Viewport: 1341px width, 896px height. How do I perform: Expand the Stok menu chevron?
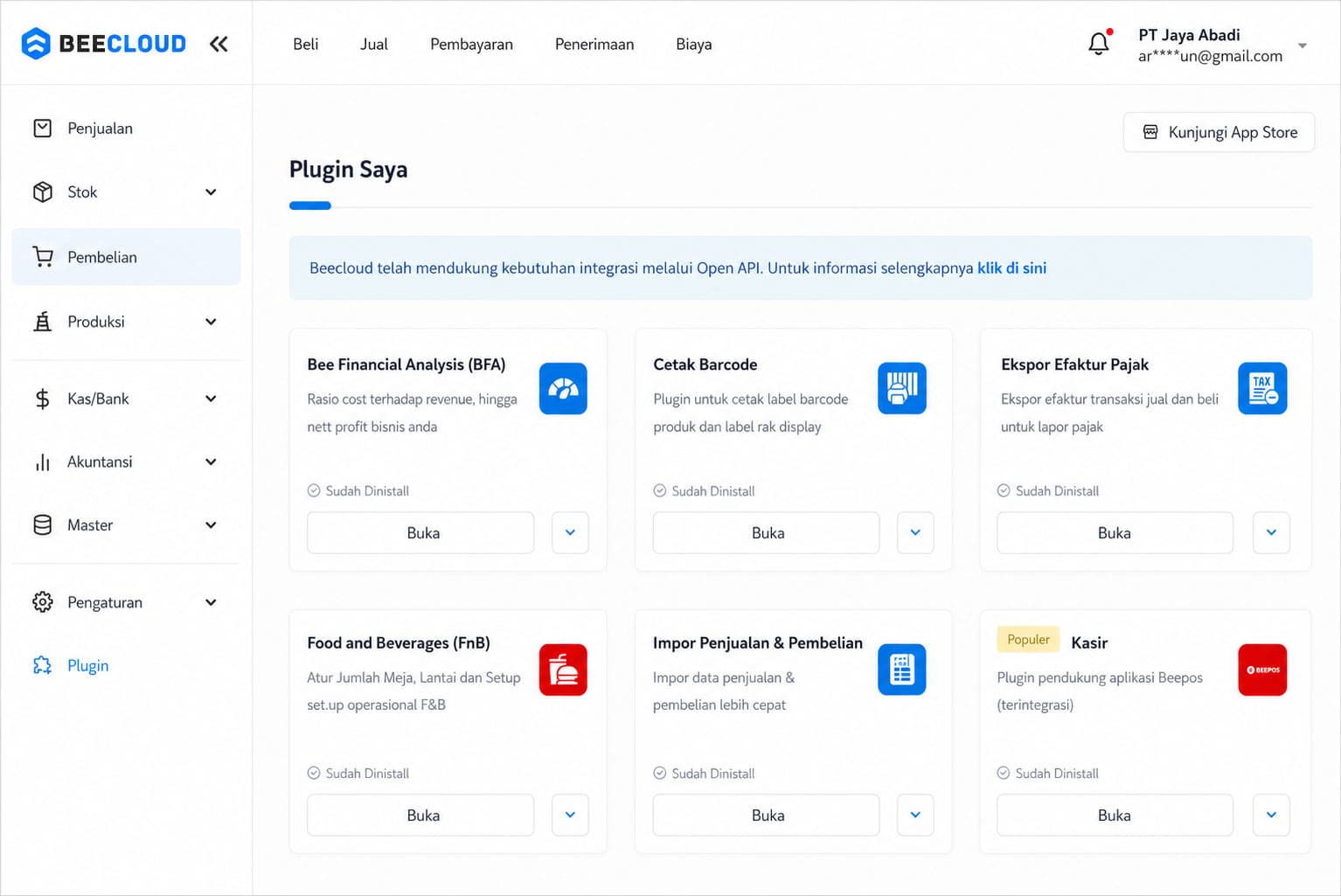point(211,192)
